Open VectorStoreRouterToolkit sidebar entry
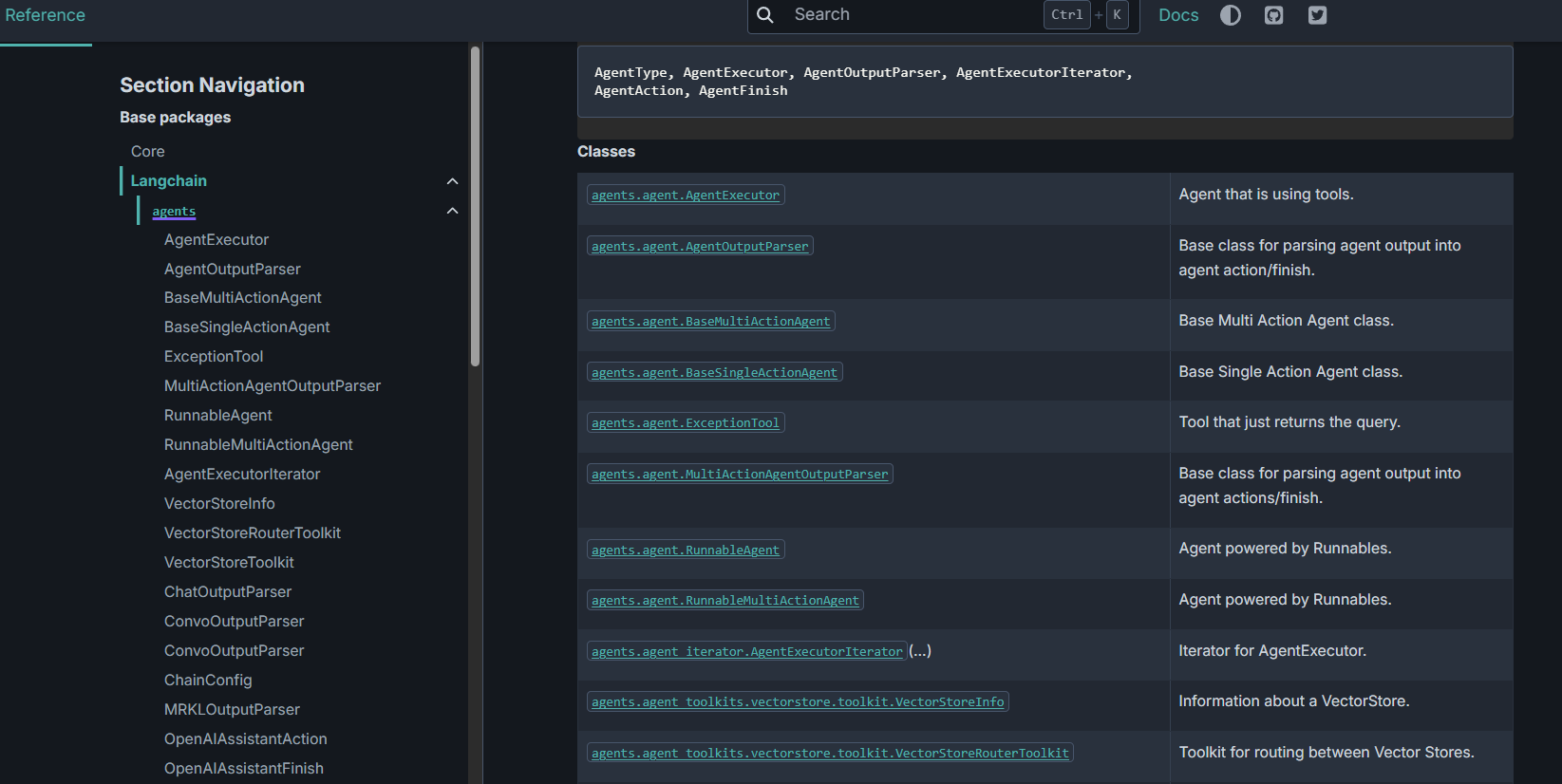Viewport: 1562px width, 784px height. pyautogui.click(x=253, y=533)
